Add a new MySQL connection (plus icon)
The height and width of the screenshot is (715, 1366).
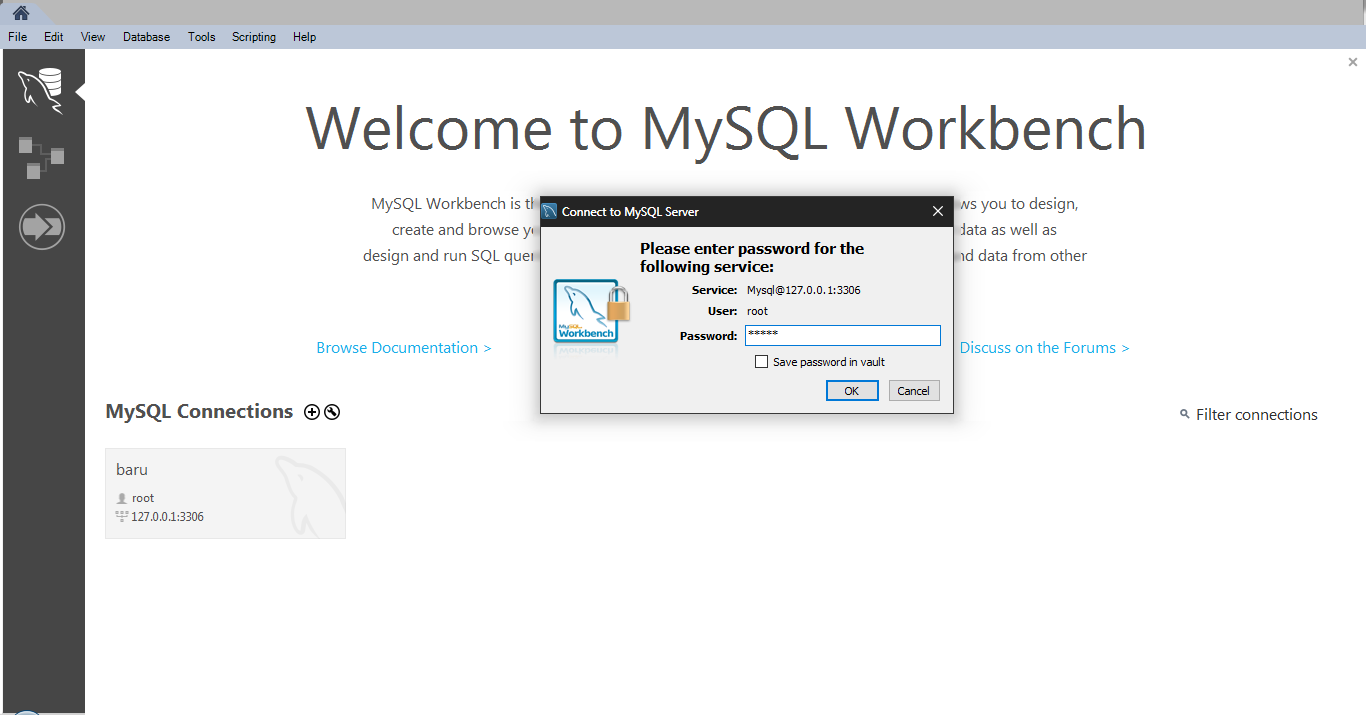point(312,412)
